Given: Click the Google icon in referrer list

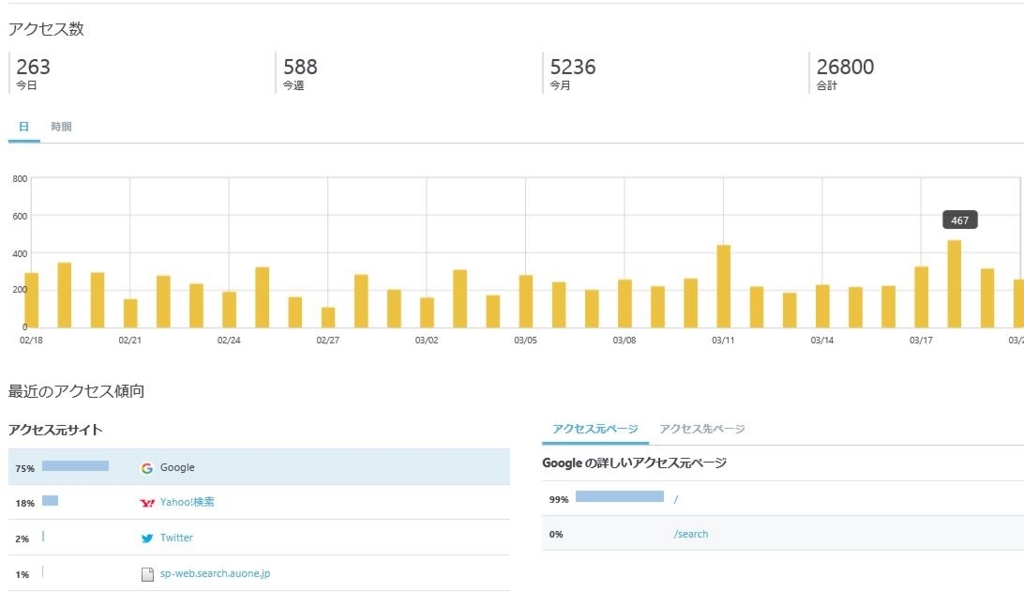Looking at the screenshot, I should coord(147,468).
